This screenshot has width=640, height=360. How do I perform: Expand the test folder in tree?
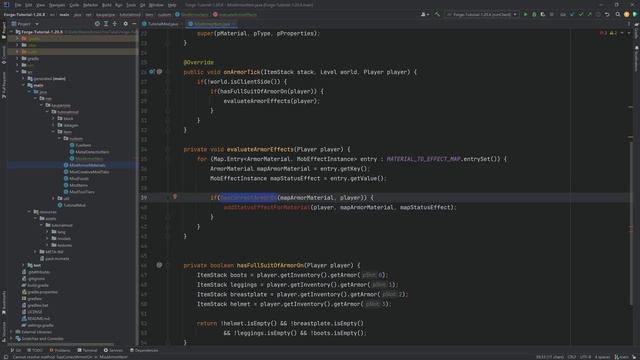pyautogui.click(x=23, y=265)
